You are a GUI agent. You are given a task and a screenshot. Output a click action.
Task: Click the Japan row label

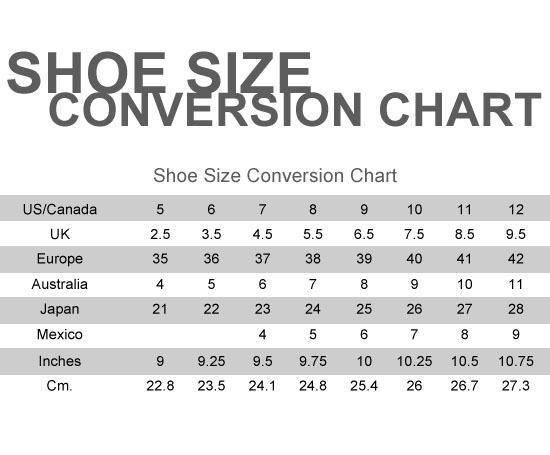pyautogui.click(x=60, y=309)
